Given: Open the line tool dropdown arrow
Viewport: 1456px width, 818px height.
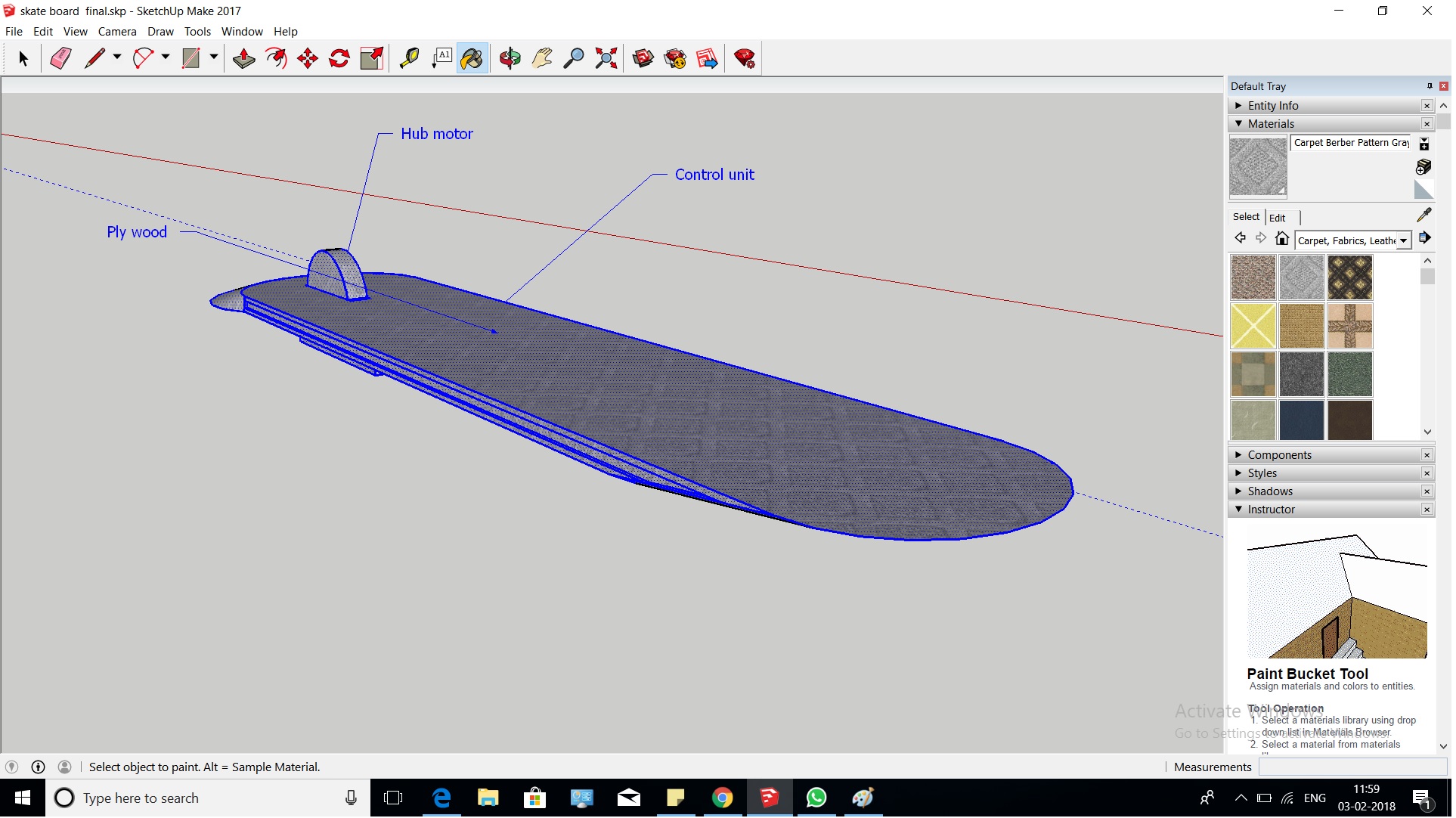Looking at the screenshot, I should [x=117, y=57].
